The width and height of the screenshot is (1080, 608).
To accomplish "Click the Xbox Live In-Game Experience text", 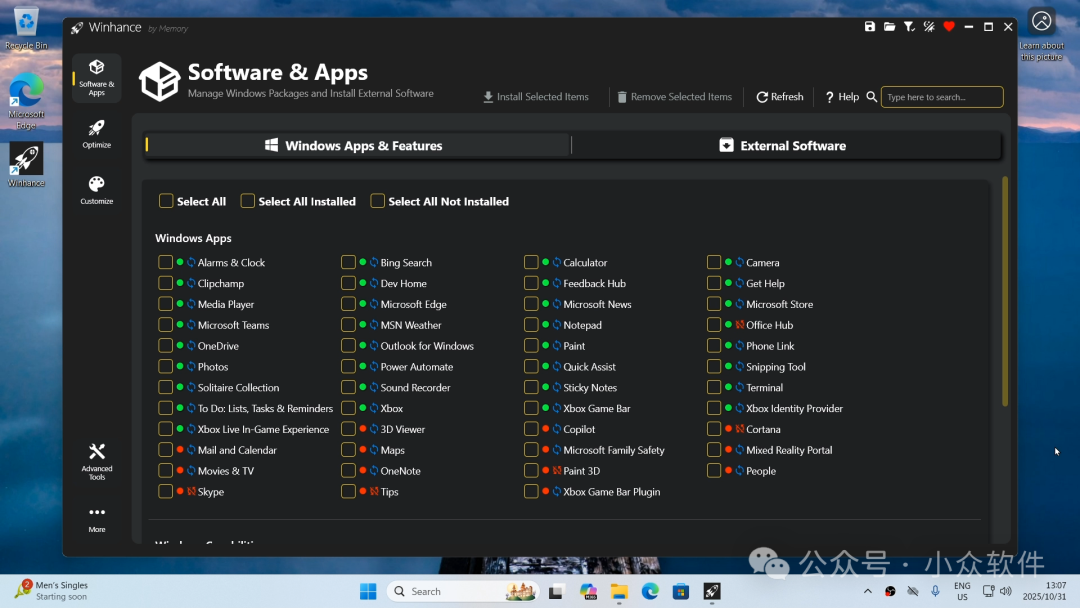I will coord(263,429).
